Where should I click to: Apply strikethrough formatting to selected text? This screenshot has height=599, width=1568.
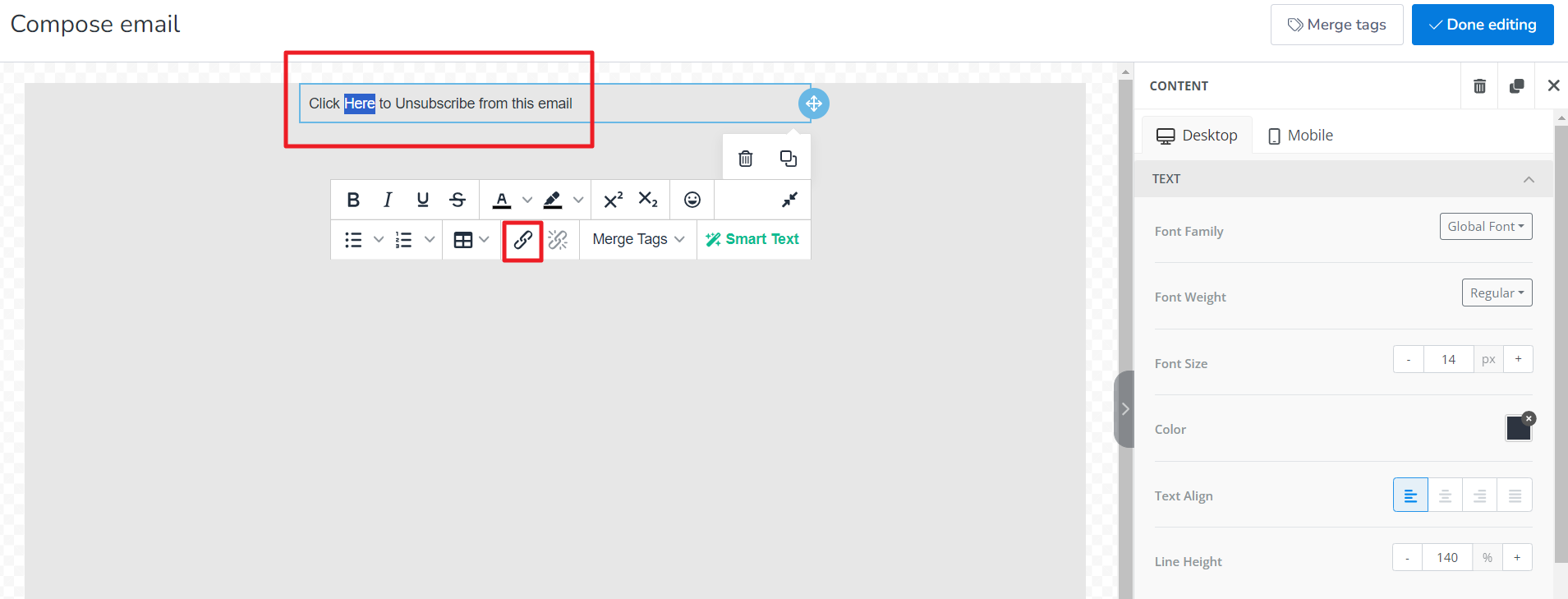458,200
